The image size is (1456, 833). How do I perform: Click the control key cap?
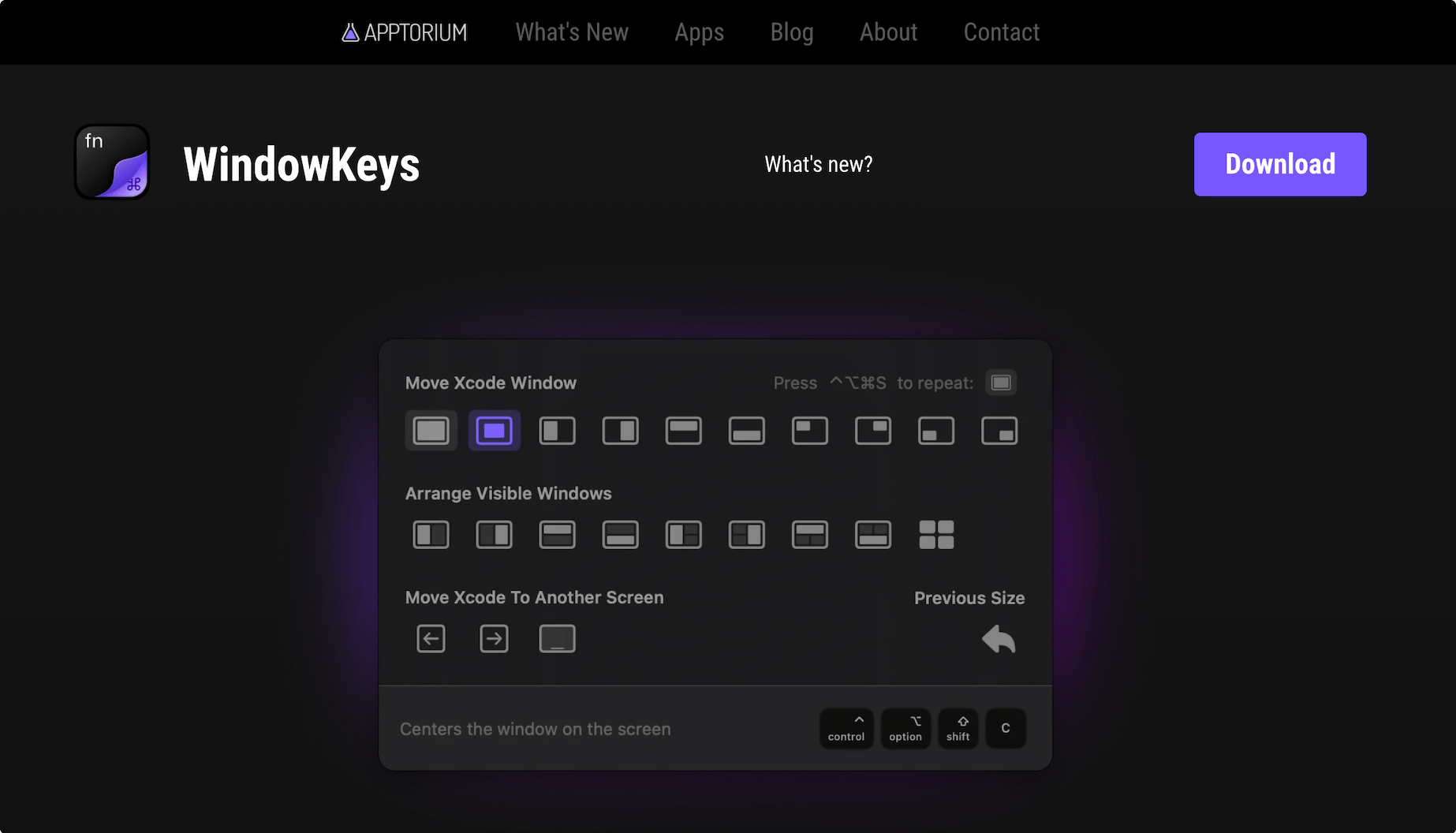coord(846,728)
